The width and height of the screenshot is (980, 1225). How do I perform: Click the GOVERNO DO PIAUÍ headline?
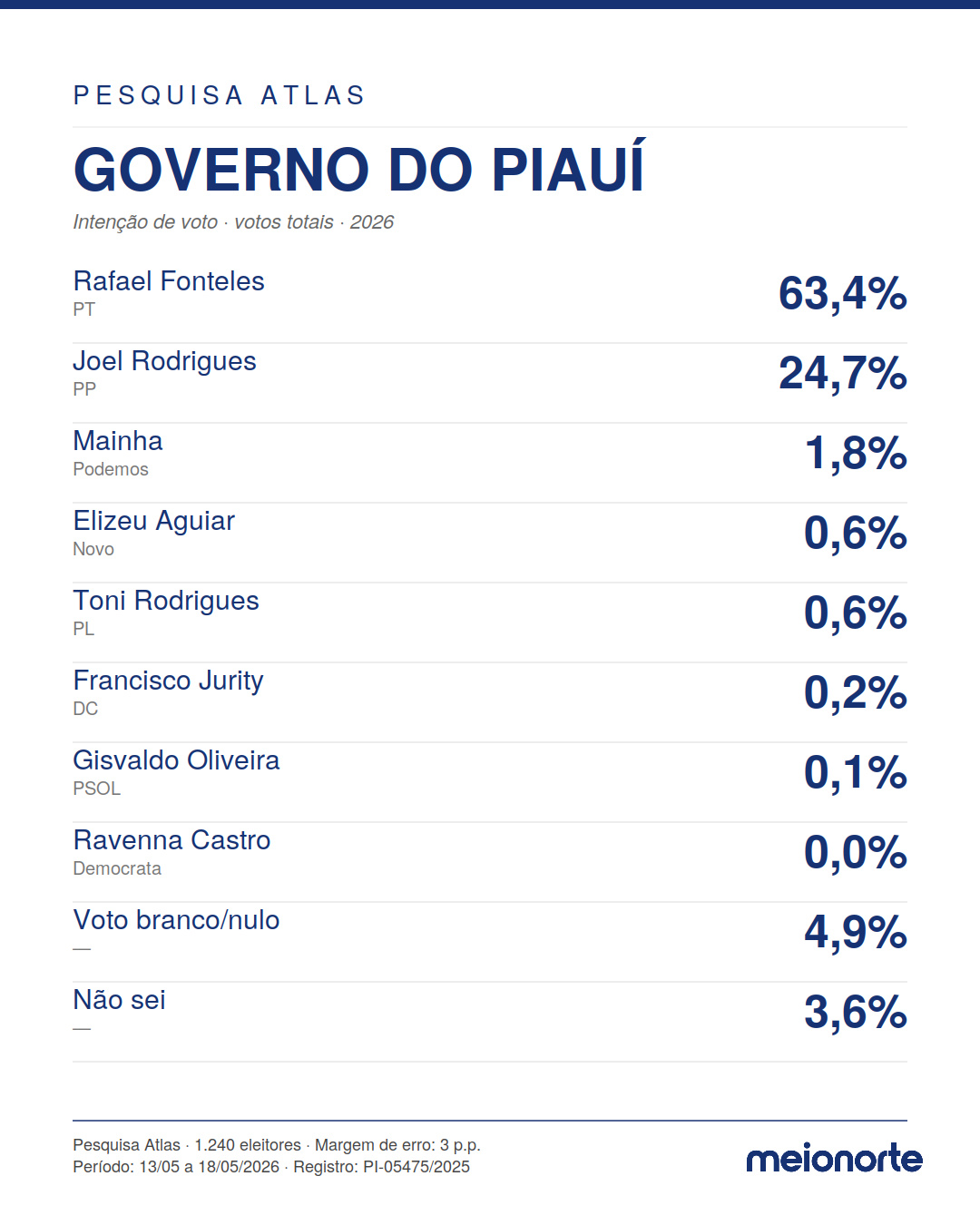coord(359,169)
